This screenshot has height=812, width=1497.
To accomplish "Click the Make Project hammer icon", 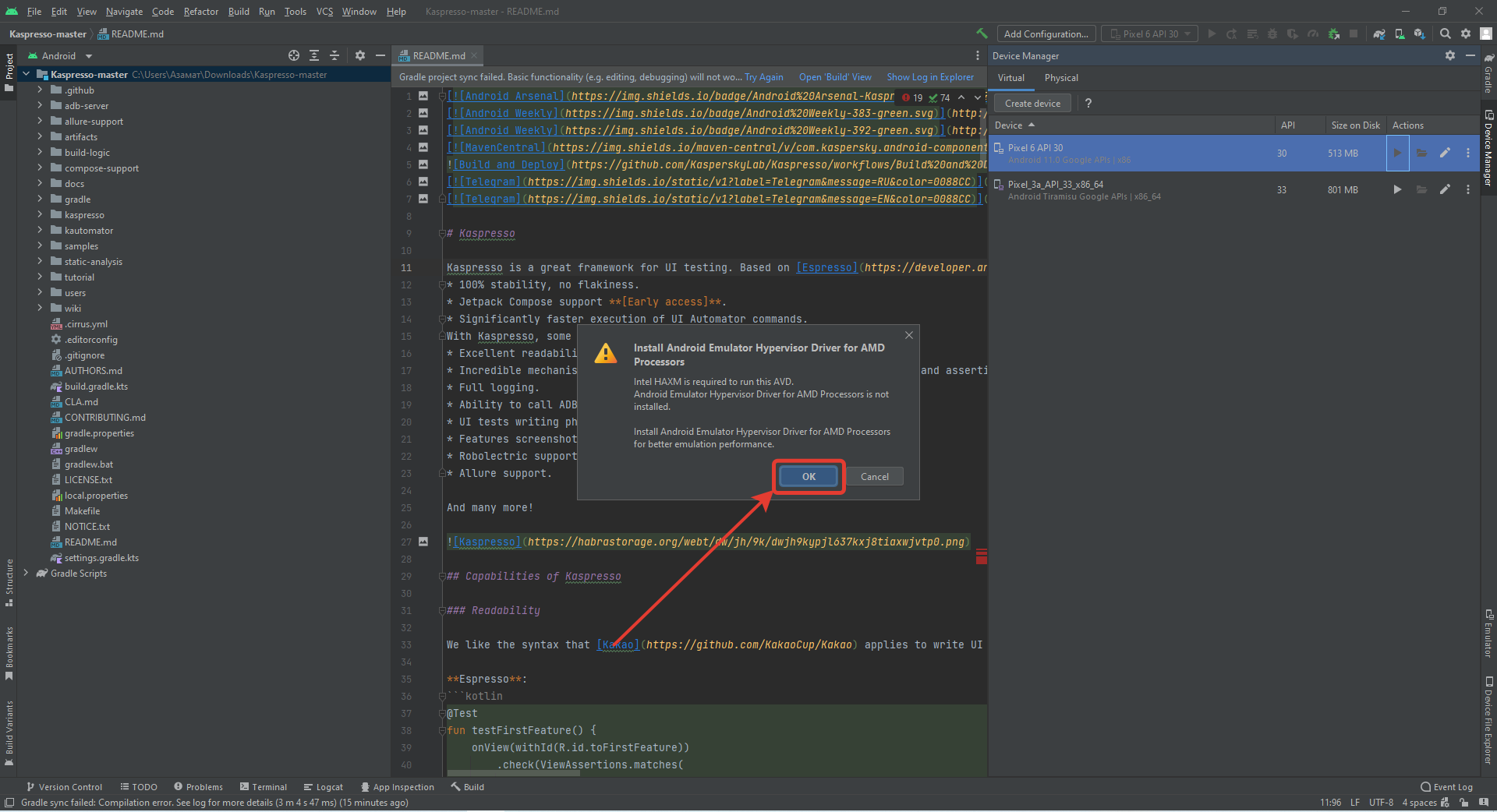I will (x=982, y=34).
